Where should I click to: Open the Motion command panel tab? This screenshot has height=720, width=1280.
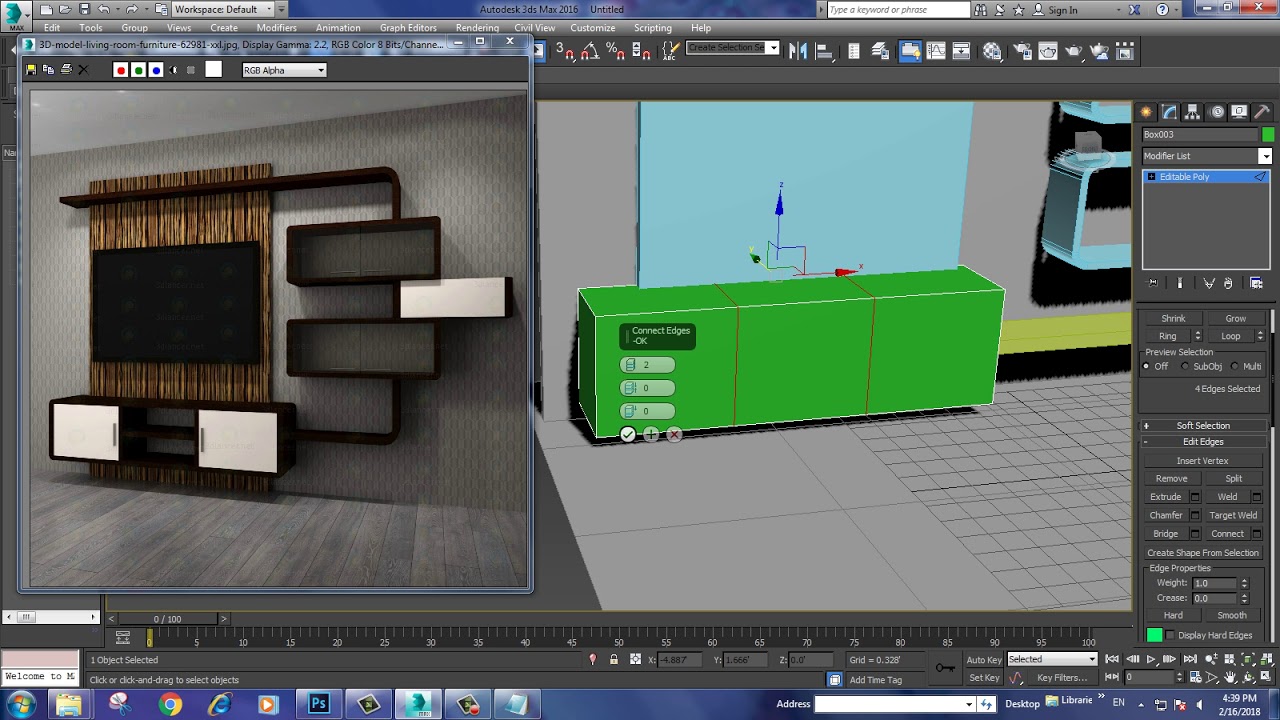(x=1216, y=112)
